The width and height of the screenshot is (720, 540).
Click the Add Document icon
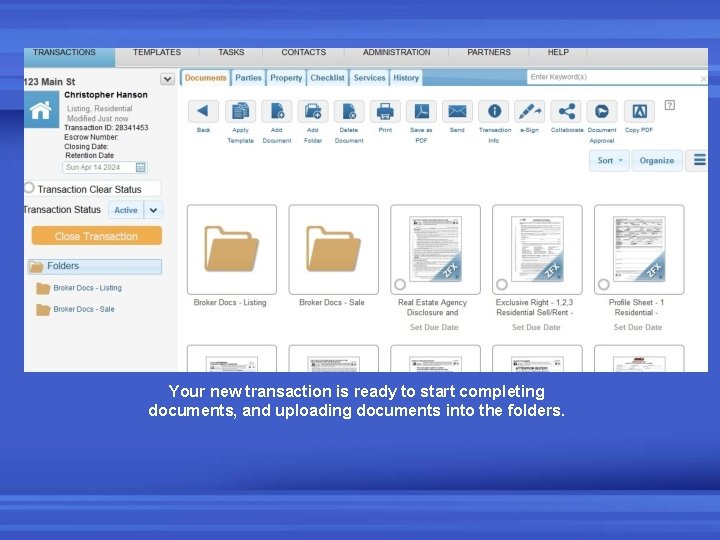[277, 111]
